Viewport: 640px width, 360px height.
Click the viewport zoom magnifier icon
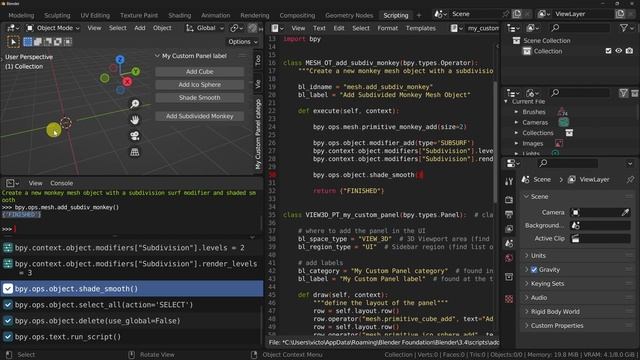[x=135, y=104]
